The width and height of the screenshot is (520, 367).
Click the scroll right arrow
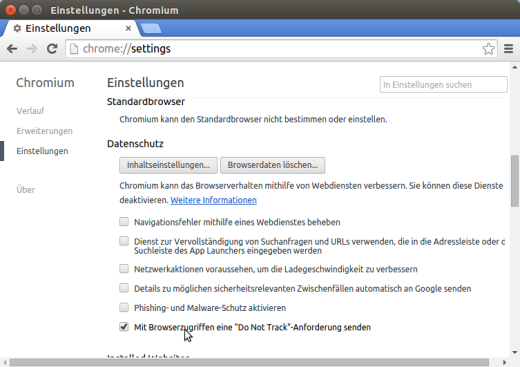click(x=504, y=362)
